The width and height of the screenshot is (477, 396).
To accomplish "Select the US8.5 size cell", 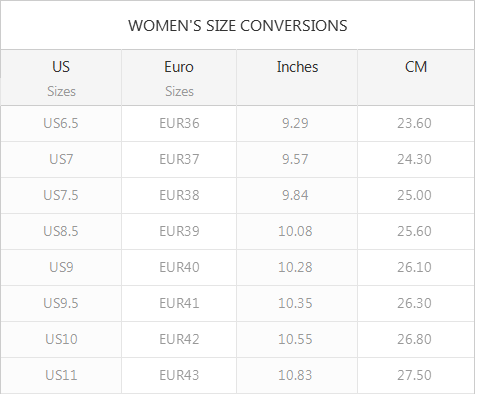I will click(x=61, y=231).
